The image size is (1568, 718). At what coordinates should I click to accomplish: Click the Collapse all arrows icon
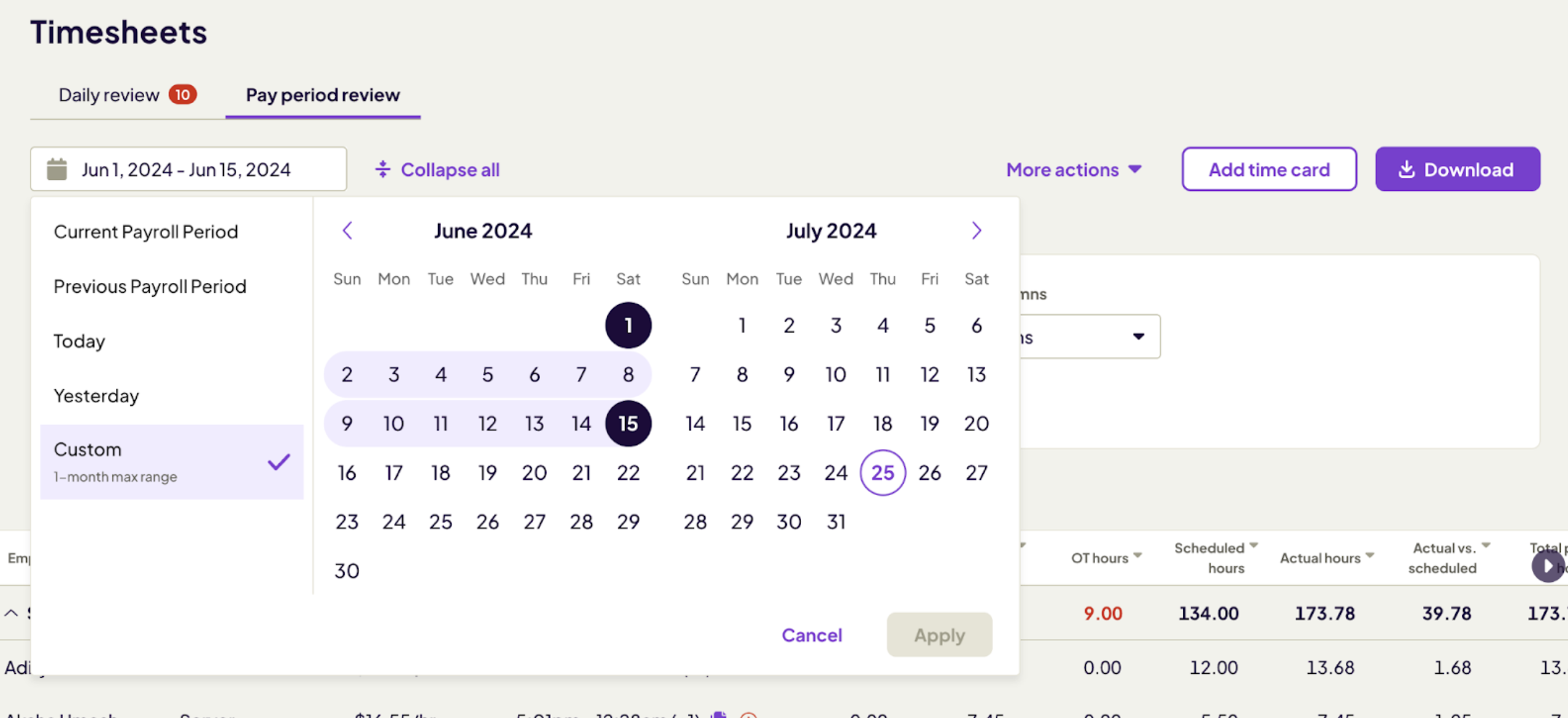point(382,169)
